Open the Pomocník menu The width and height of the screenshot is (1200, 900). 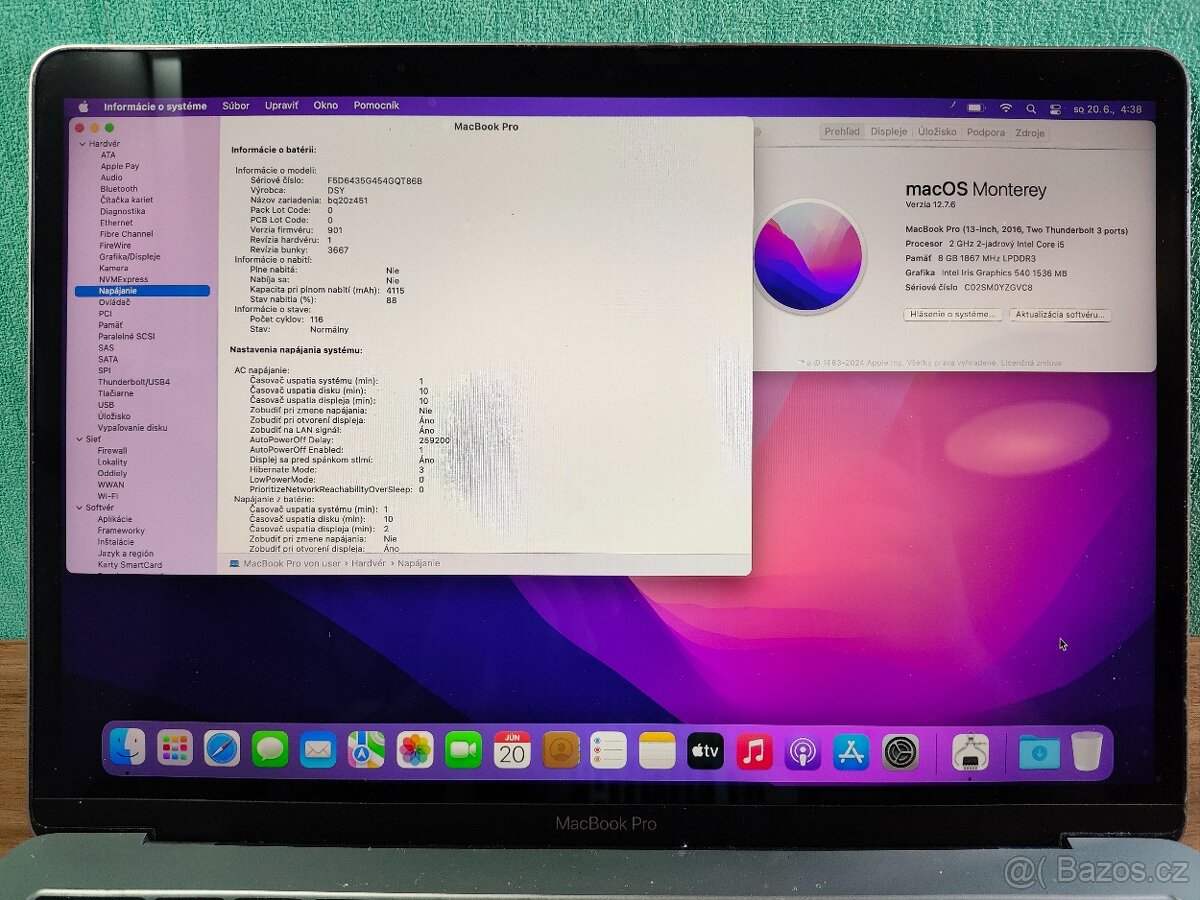click(x=376, y=105)
